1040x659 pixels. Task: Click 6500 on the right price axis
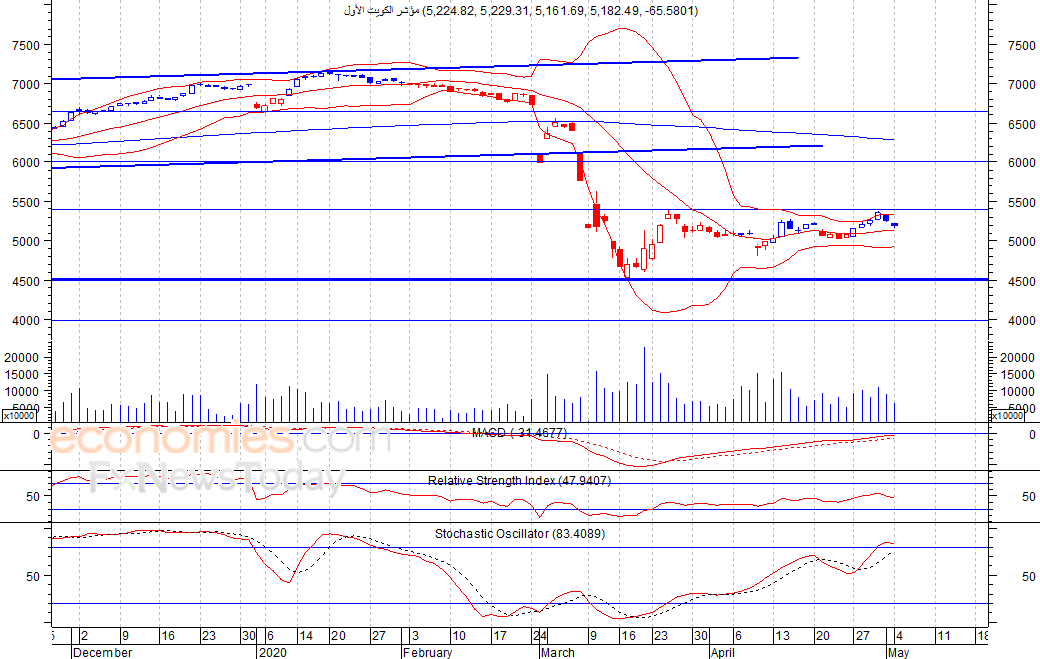point(1021,125)
